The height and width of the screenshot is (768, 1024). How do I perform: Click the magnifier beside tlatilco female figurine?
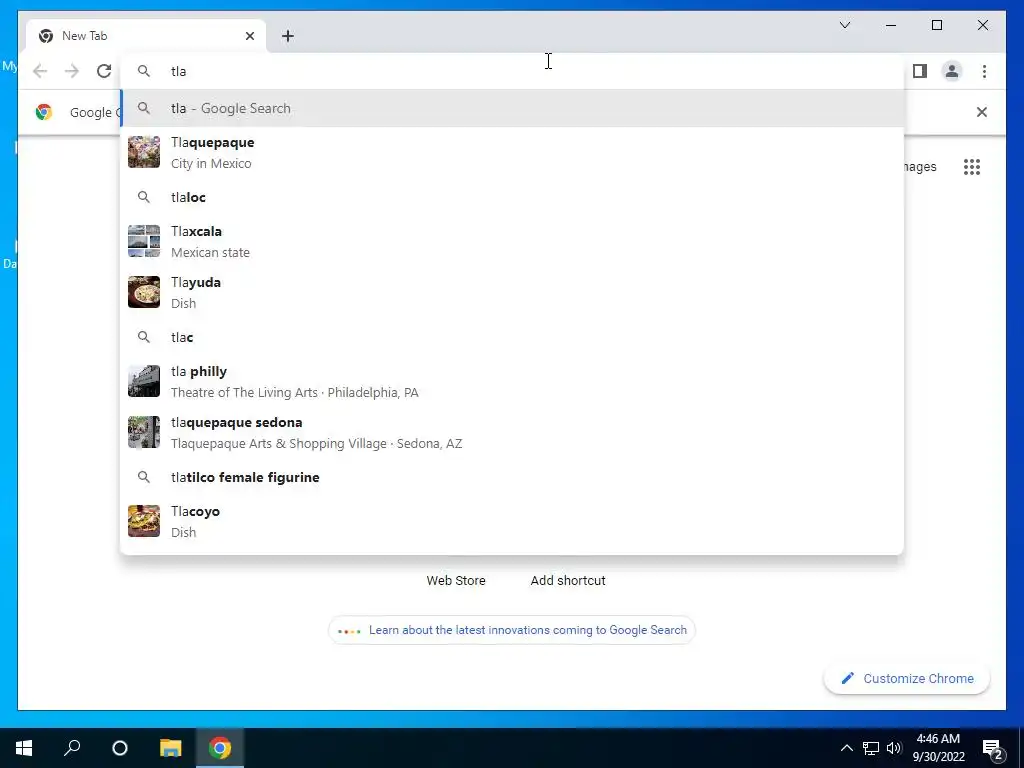(x=144, y=477)
